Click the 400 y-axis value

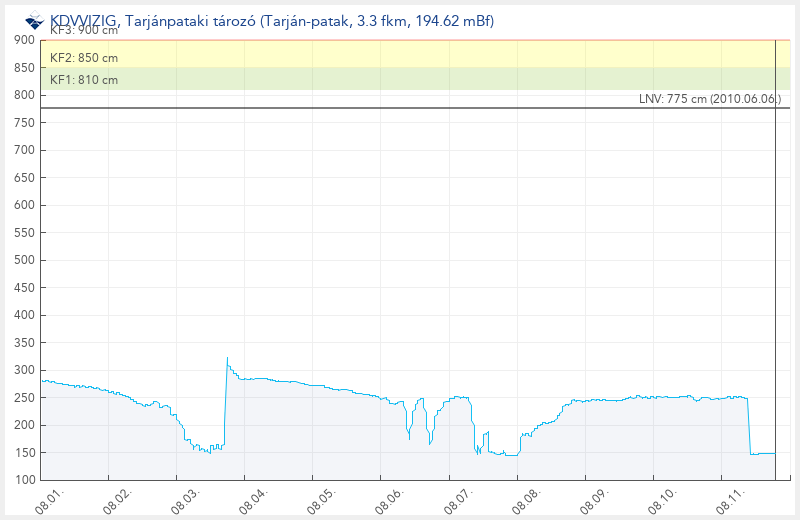pyautogui.click(x=24, y=315)
